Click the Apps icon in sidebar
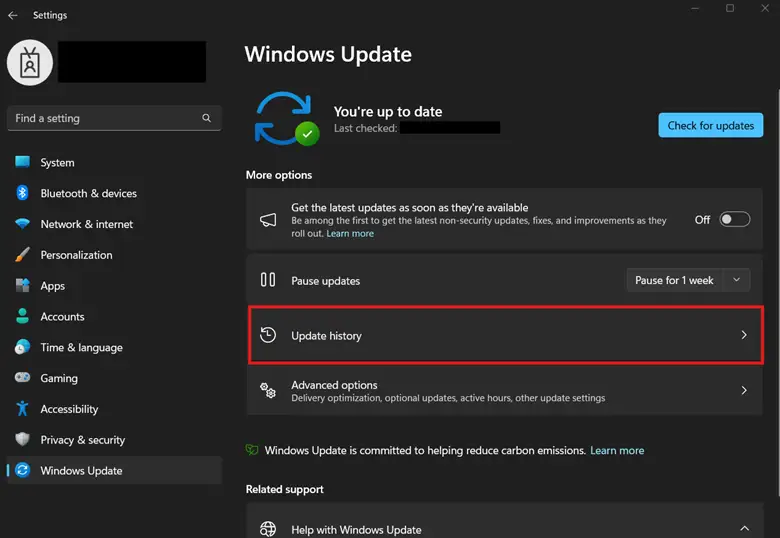This screenshot has height=538, width=780. (22, 285)
